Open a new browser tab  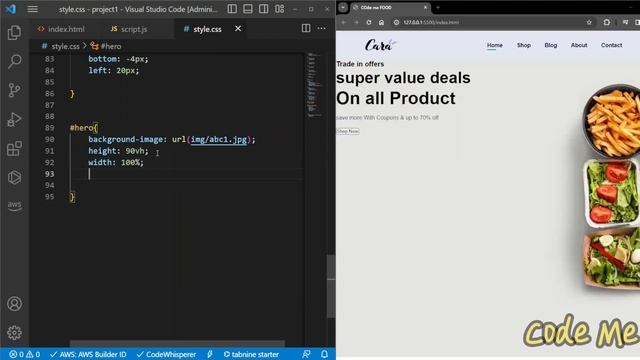pos(438,7)
